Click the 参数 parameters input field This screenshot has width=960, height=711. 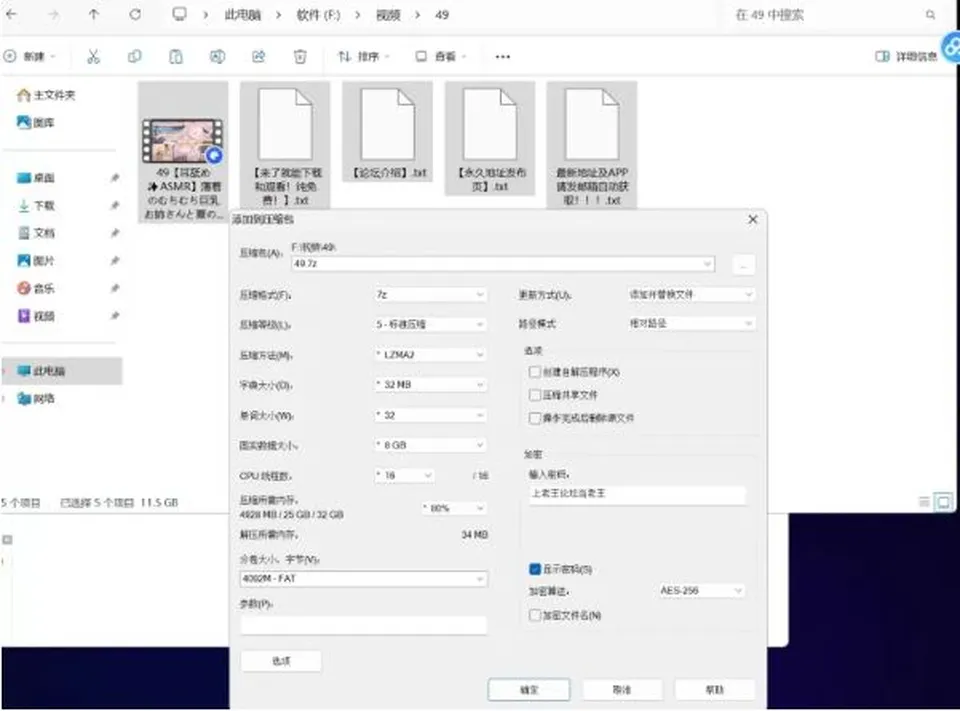click(364, 625)
